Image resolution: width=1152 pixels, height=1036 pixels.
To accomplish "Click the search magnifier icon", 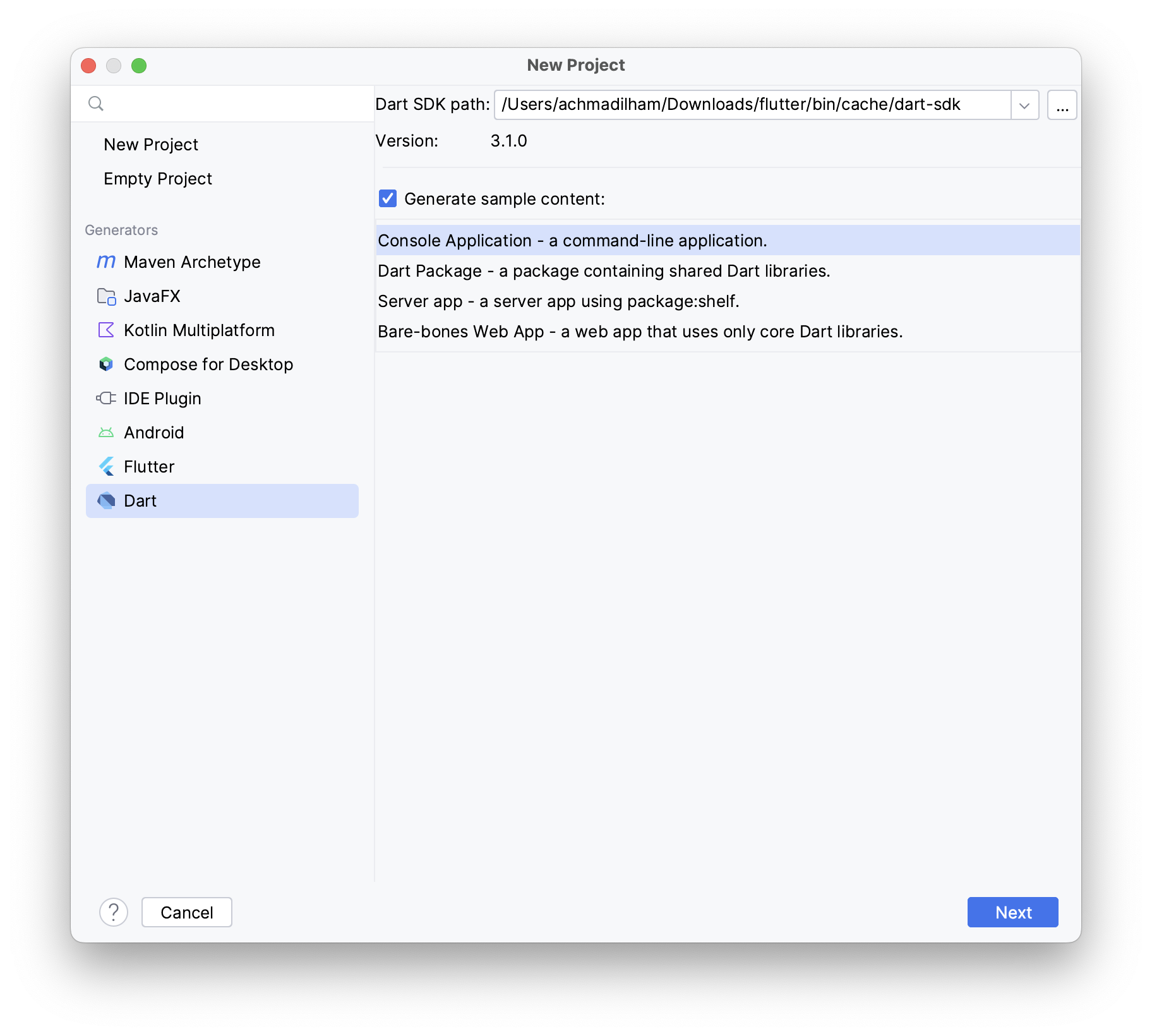I will (96, 104).
